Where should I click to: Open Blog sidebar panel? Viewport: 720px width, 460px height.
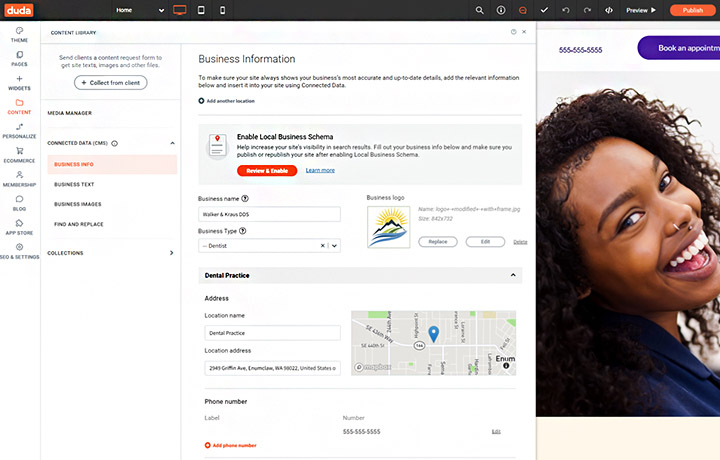(x=19, y=203)
